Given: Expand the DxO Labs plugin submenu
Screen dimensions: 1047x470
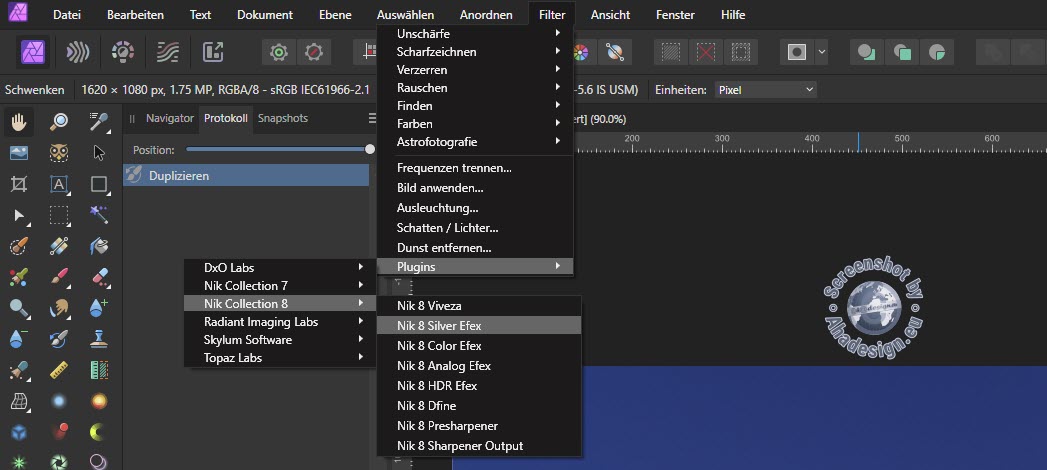Looking at the screenshot, I should [x=280, y=267].
